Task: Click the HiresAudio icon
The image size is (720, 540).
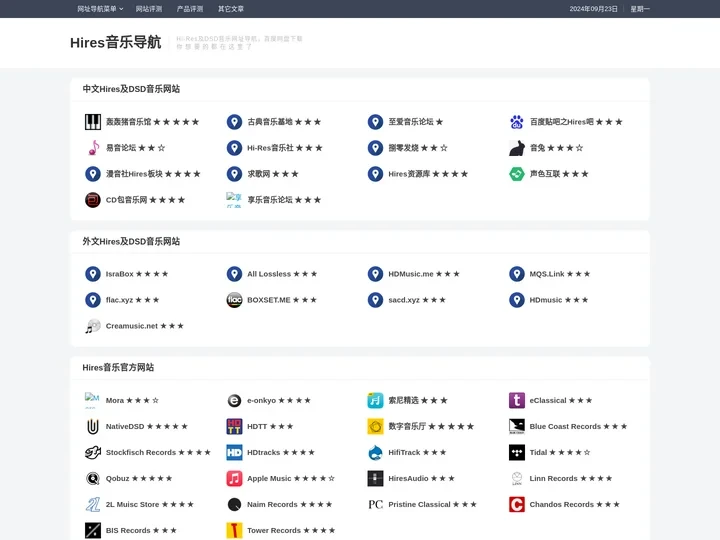Action: click(x=375, y=478)
